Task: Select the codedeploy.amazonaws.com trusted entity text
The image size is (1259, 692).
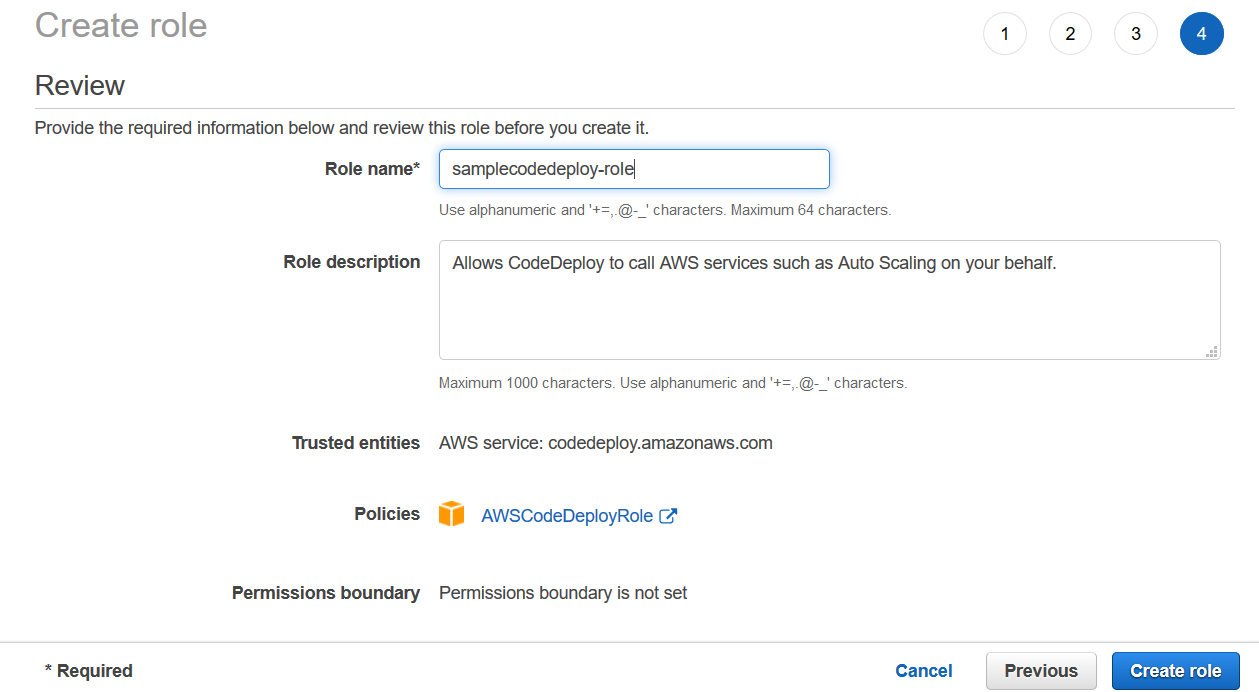Action: tap(660, 443)
